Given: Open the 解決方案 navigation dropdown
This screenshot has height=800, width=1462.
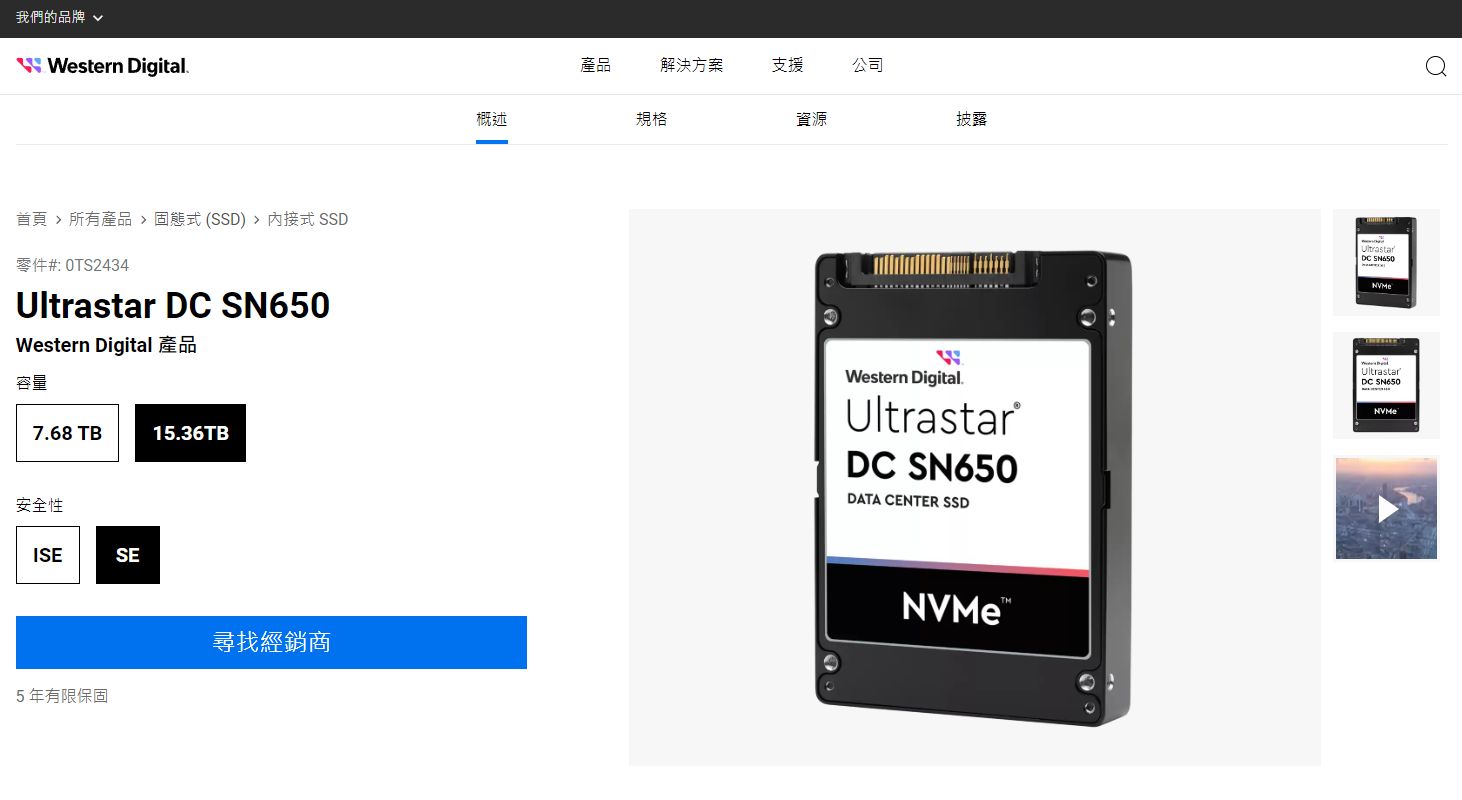Looking at the screenshot, I should (x=691, y=65).
